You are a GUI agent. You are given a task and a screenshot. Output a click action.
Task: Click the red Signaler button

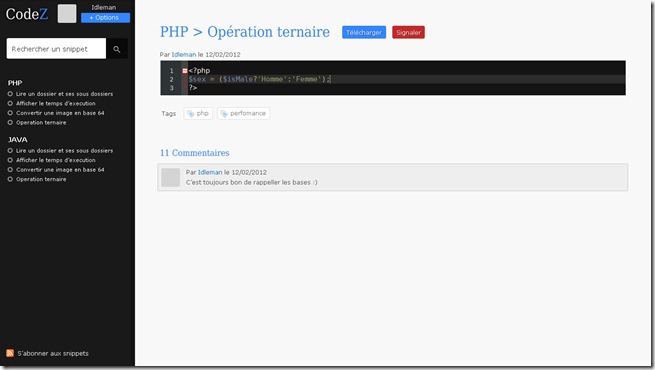point(409,33)
